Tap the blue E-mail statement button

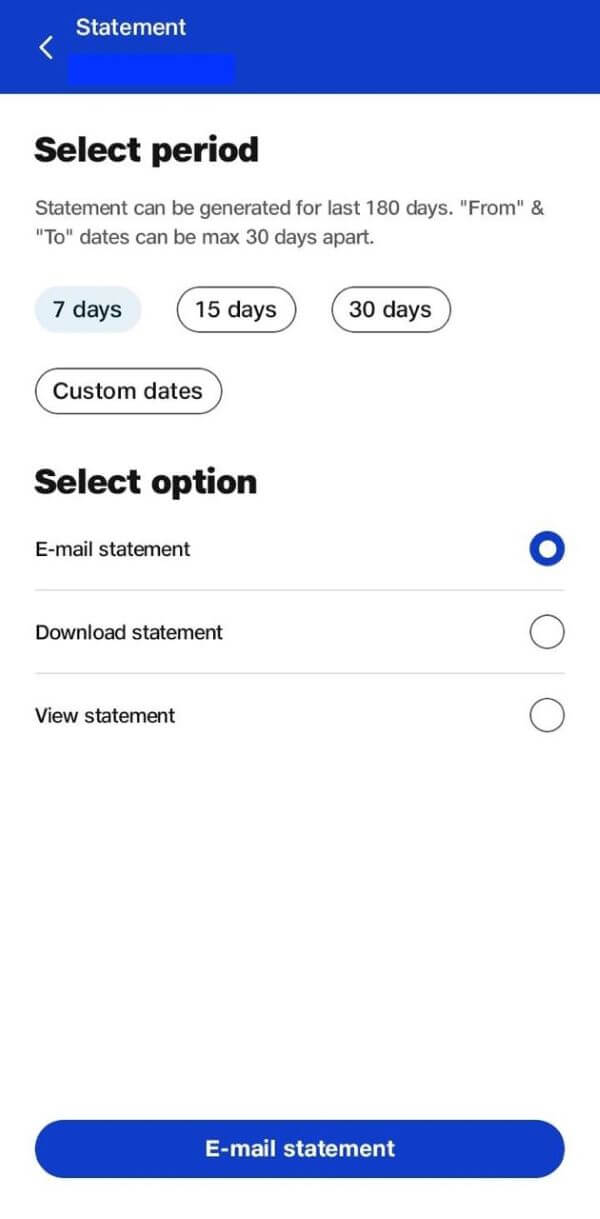[x=299, y=1148]
